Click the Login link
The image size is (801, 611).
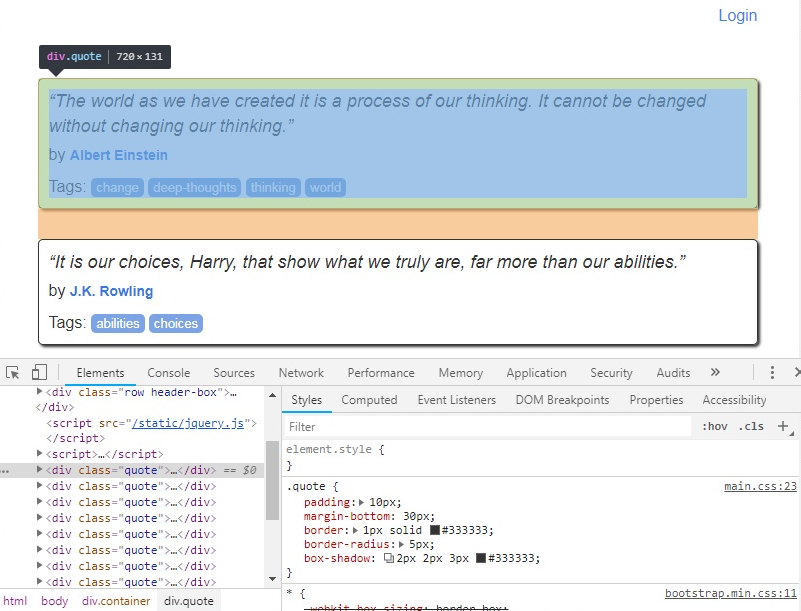click(738, 15)
